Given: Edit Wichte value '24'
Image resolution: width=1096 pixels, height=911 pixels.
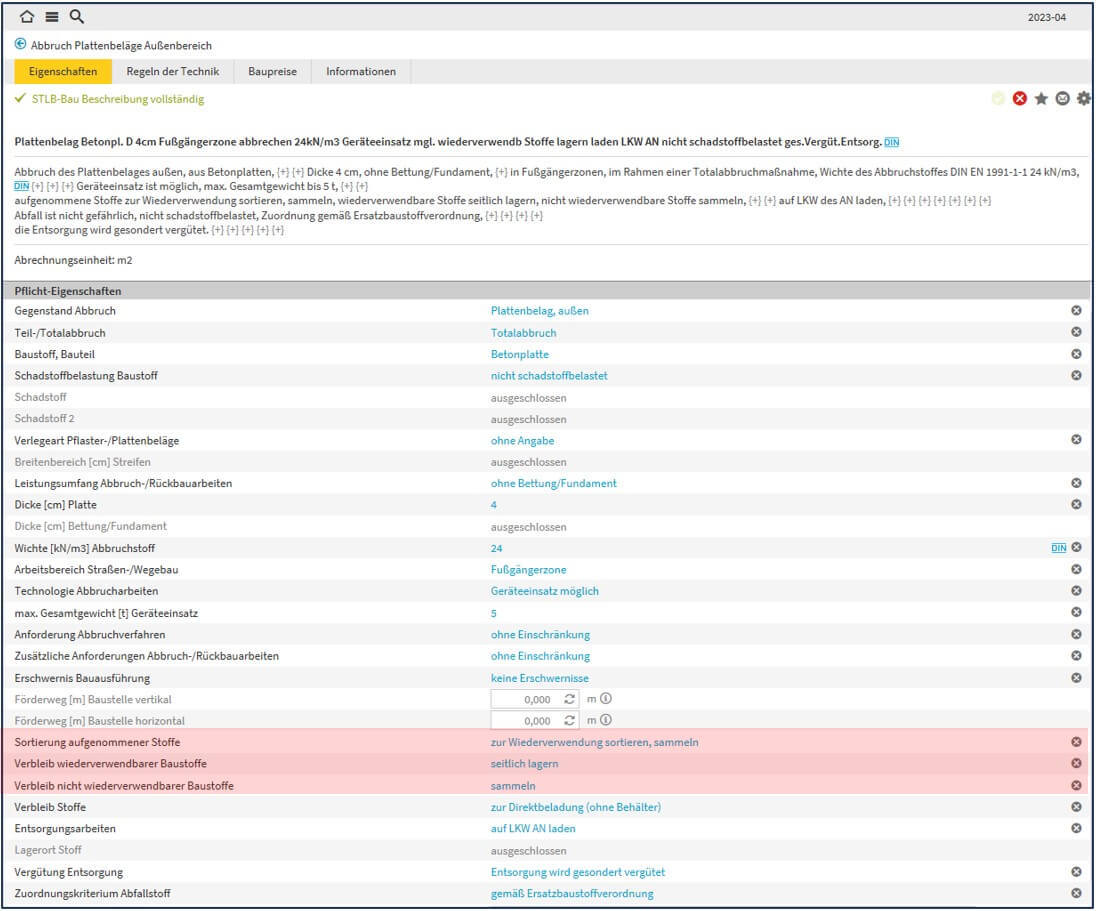Looking at the screenshot, I should 496,549.
